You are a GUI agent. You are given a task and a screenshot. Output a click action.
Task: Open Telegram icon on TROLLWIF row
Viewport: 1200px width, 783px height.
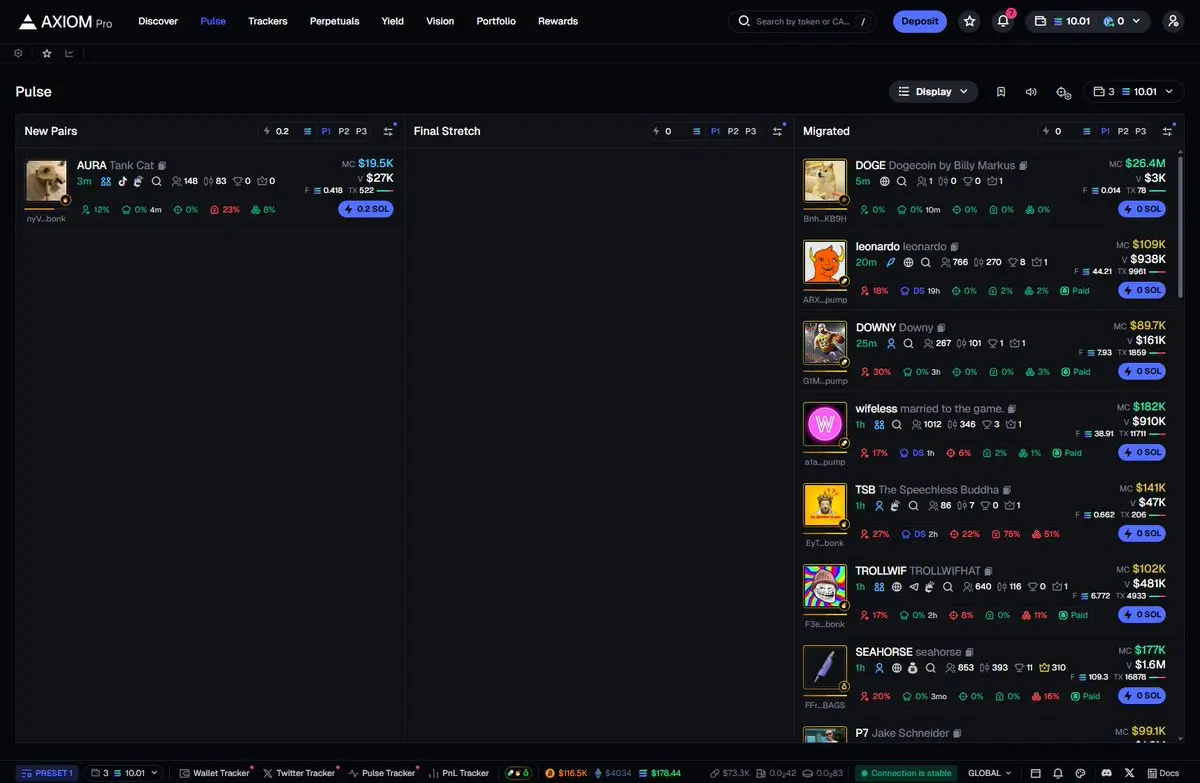point(913,587)
